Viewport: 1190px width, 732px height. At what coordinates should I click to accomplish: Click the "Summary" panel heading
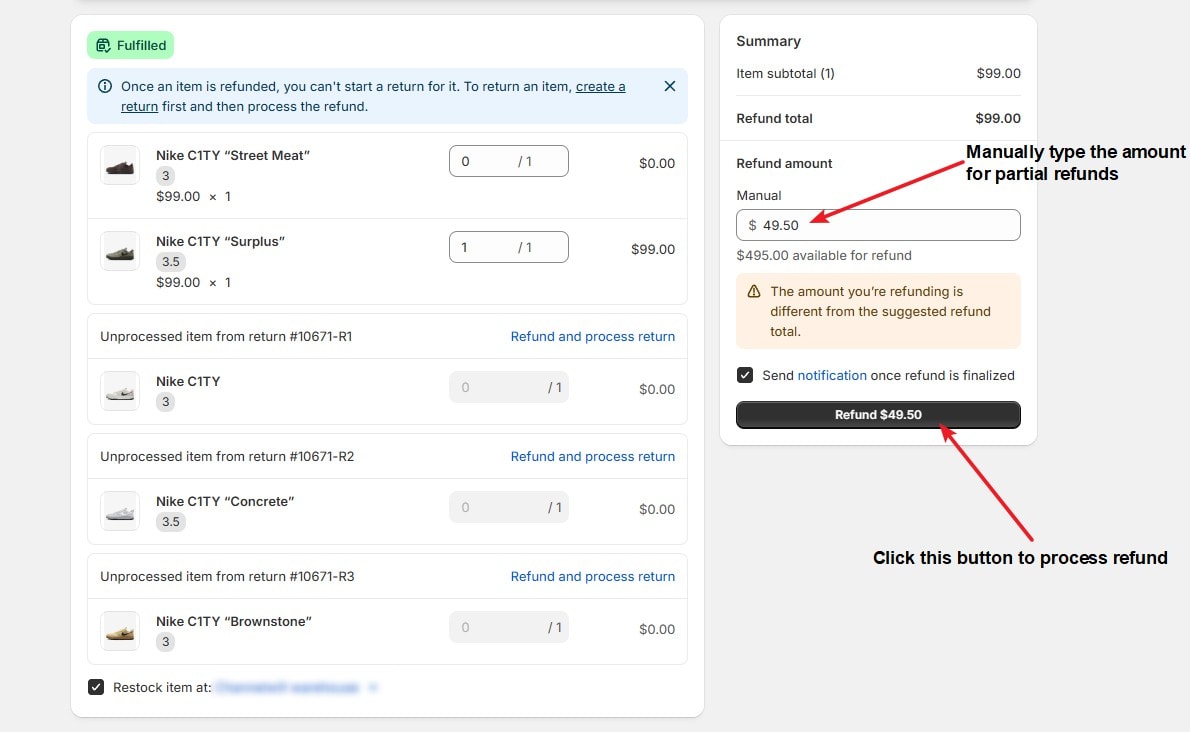tap(768, 41)
